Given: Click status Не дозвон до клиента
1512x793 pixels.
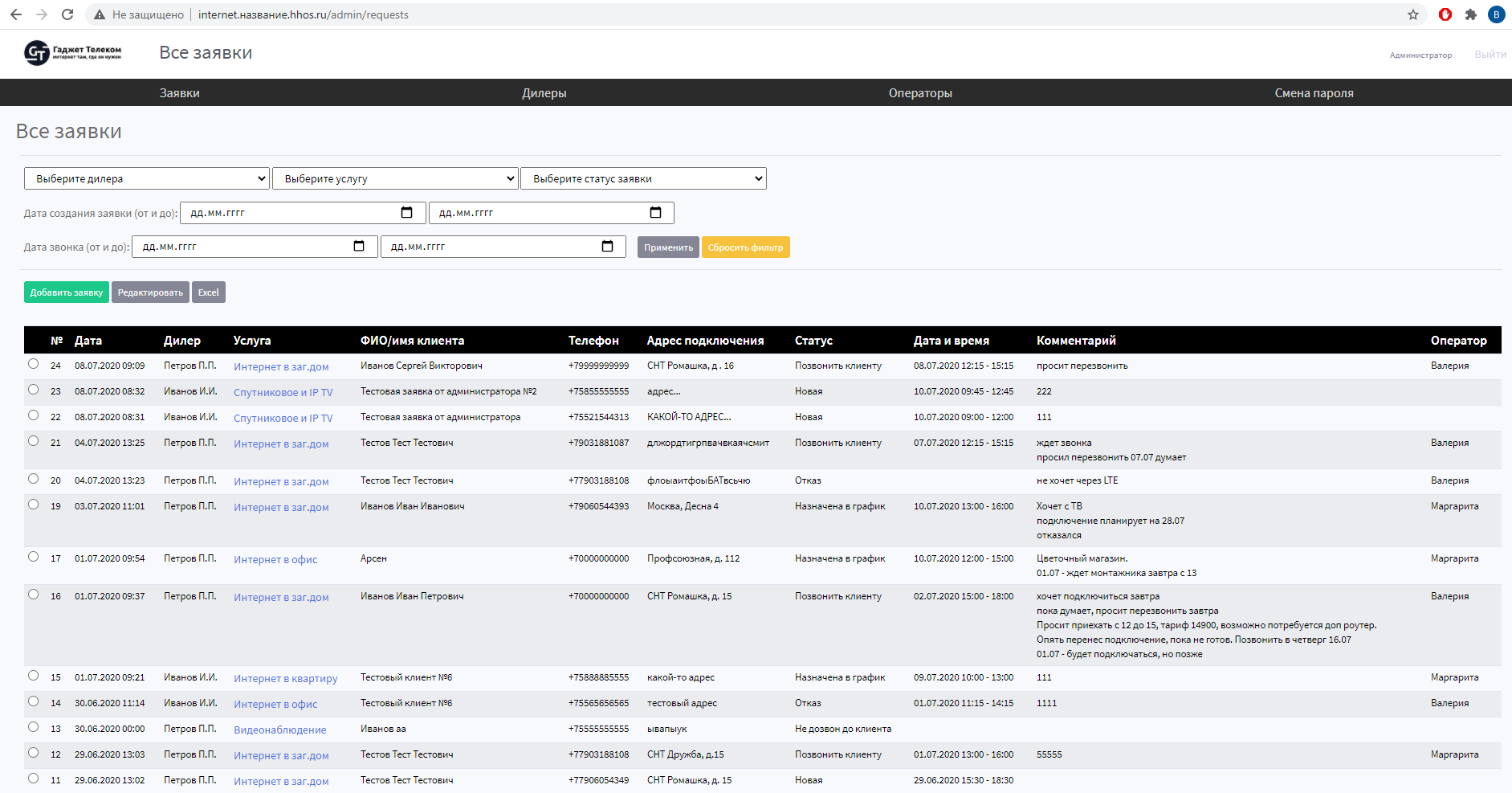Looking at the screenshot, I should coord(843,729).
